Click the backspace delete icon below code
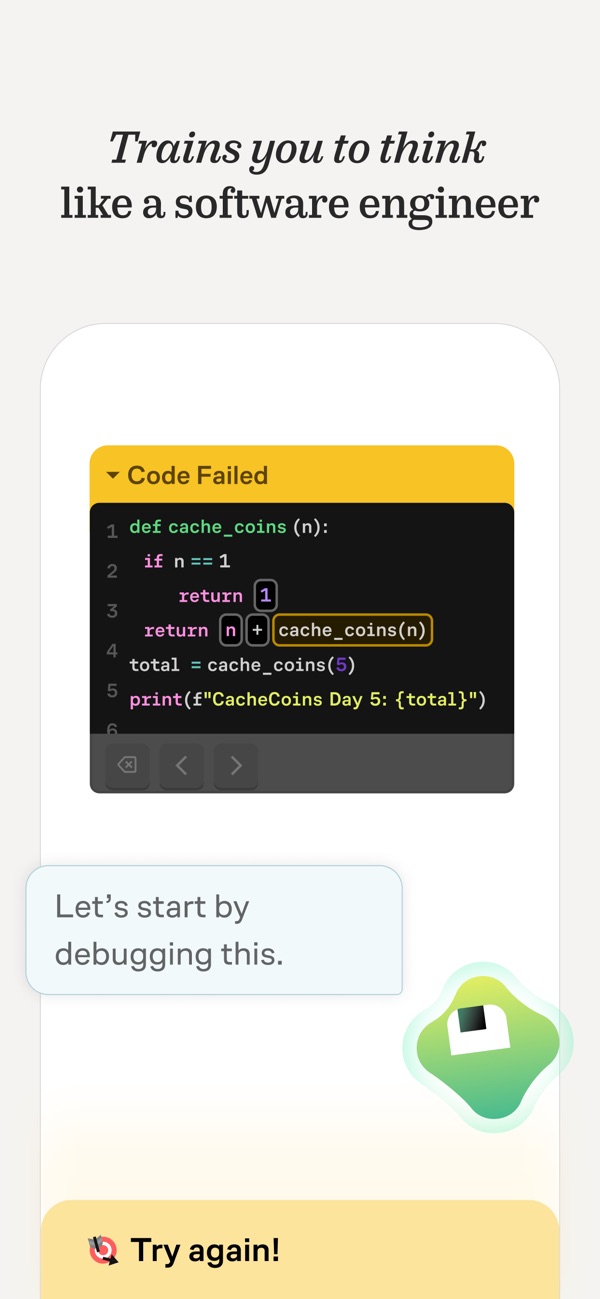Viewport: 600px width, 1299px height. coord(127,766)
